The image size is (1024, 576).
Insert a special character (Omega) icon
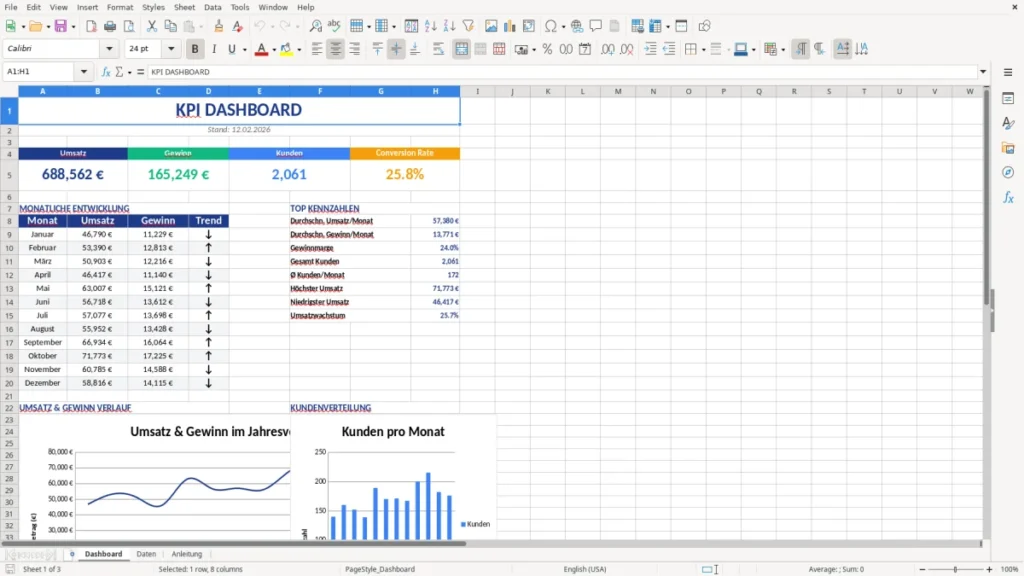[x=551, y=26]
